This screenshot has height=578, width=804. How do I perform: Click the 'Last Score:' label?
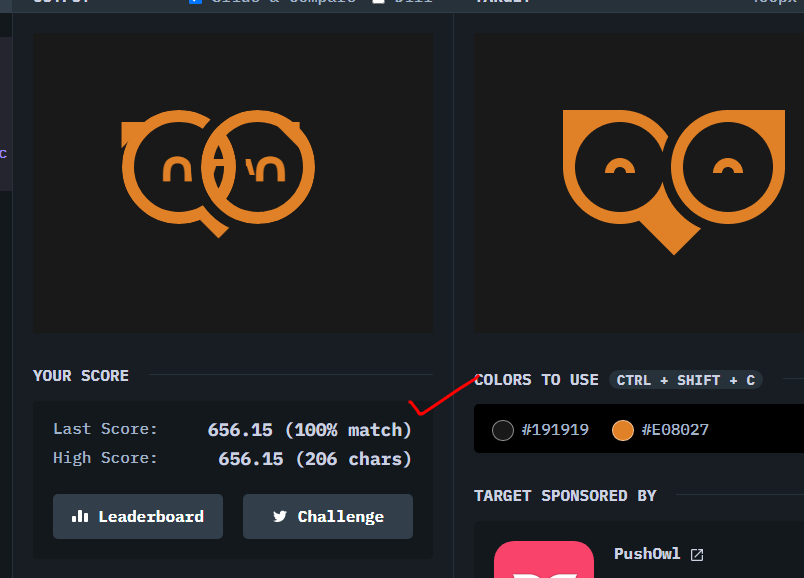coord(105,429)
